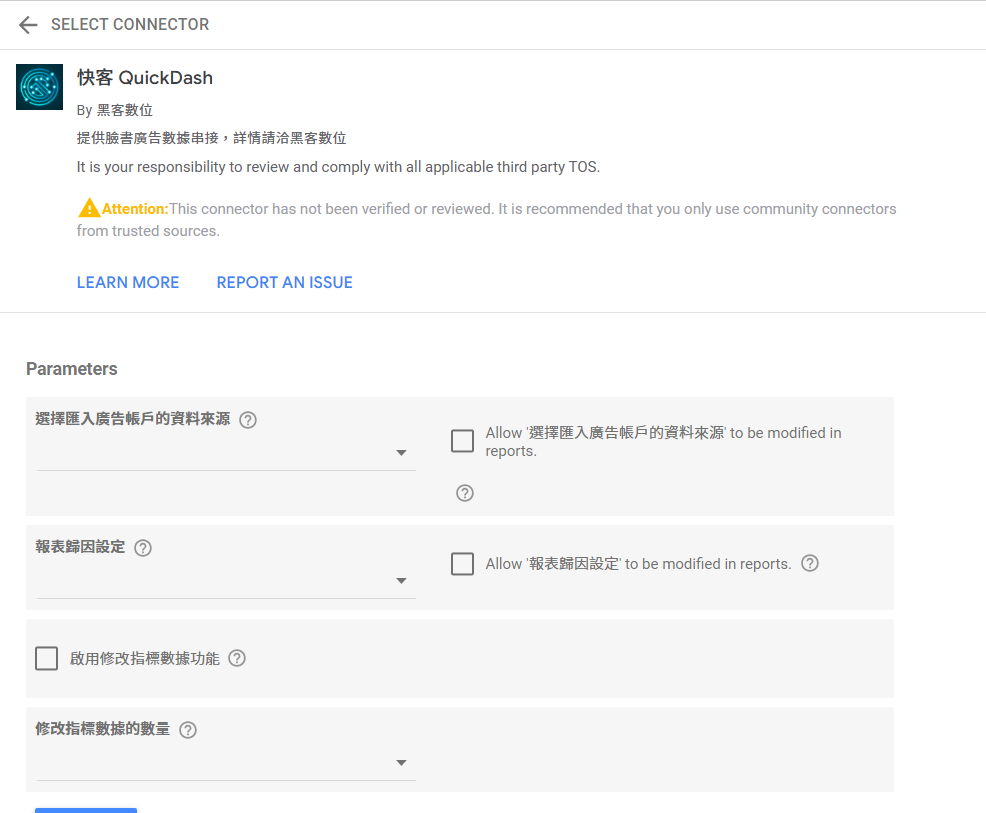Click help icon after 'modified in reports.' for 報表歸因設定
The height and width of the screenshot is (813, 986).
810,563
